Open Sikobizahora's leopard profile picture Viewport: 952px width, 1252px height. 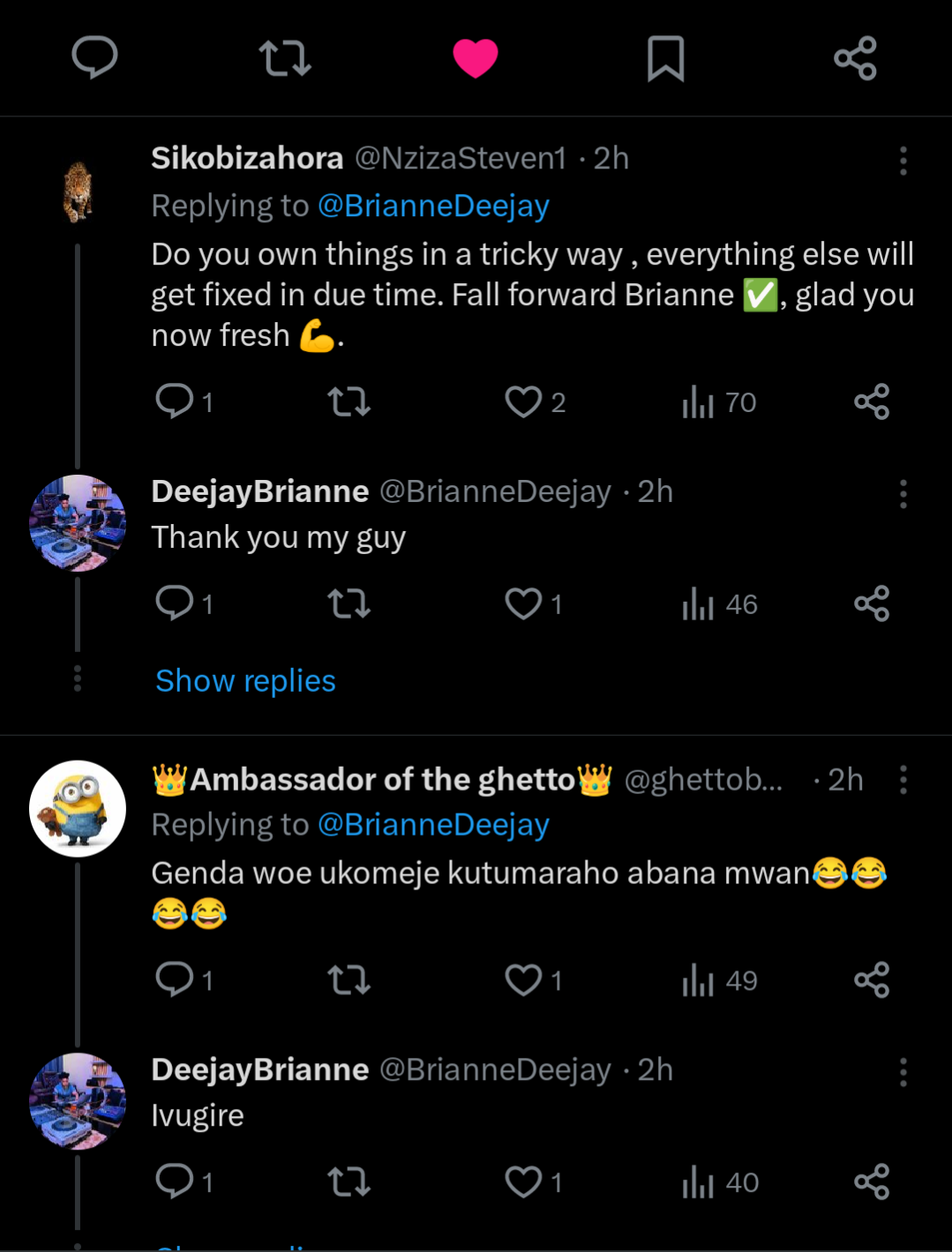coord(78,191)
